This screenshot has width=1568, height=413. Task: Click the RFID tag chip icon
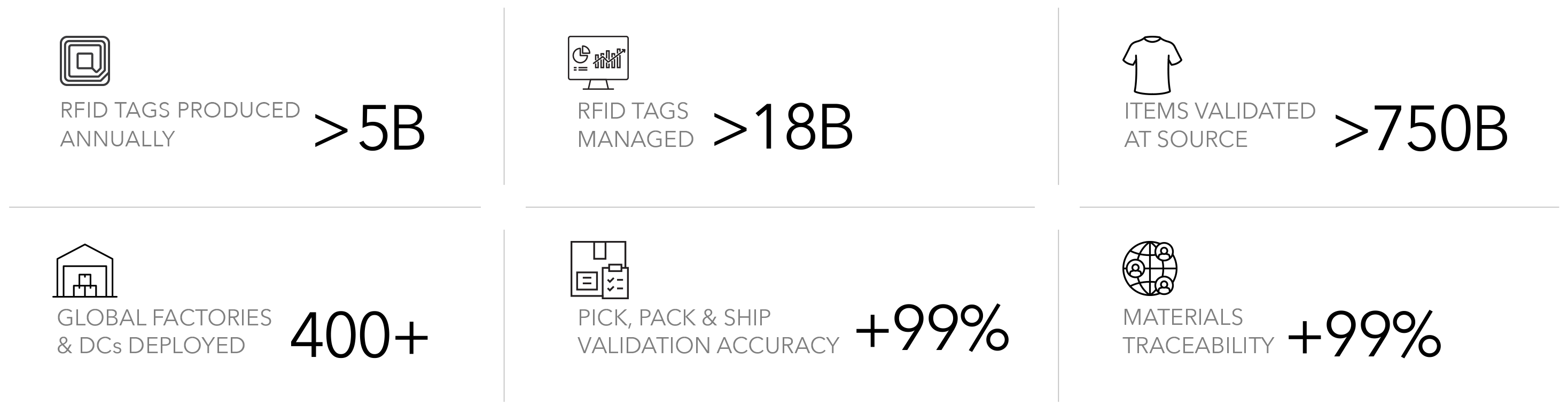tap(84, 61)
